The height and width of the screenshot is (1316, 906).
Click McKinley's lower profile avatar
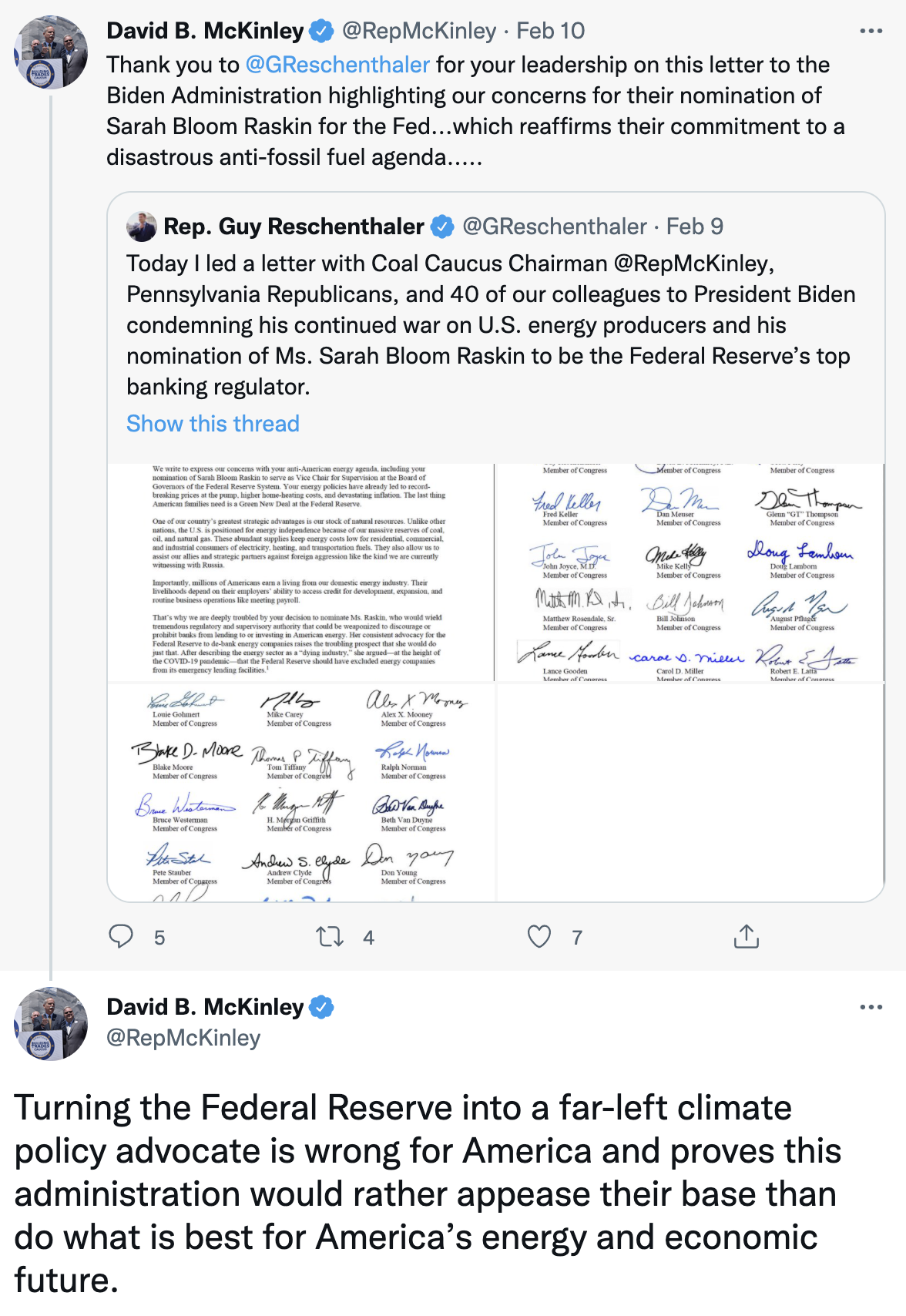coord(51,1023)
